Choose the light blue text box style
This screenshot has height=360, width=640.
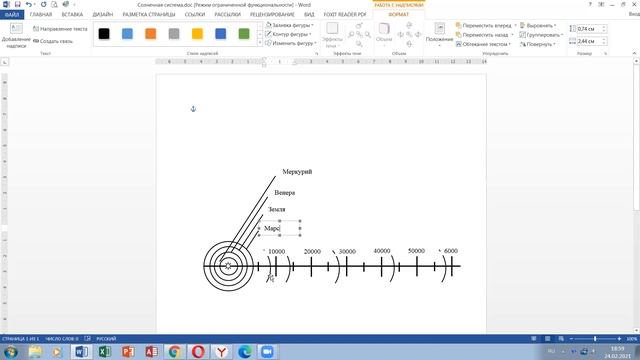click(x=127, y=33)
